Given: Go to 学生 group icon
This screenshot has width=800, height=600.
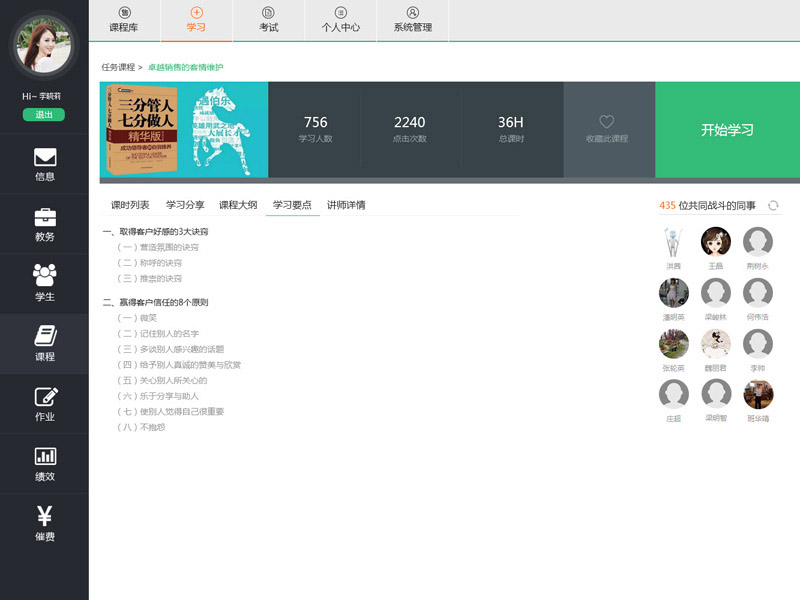Looking at the screenshot, I should click(44, 275).
